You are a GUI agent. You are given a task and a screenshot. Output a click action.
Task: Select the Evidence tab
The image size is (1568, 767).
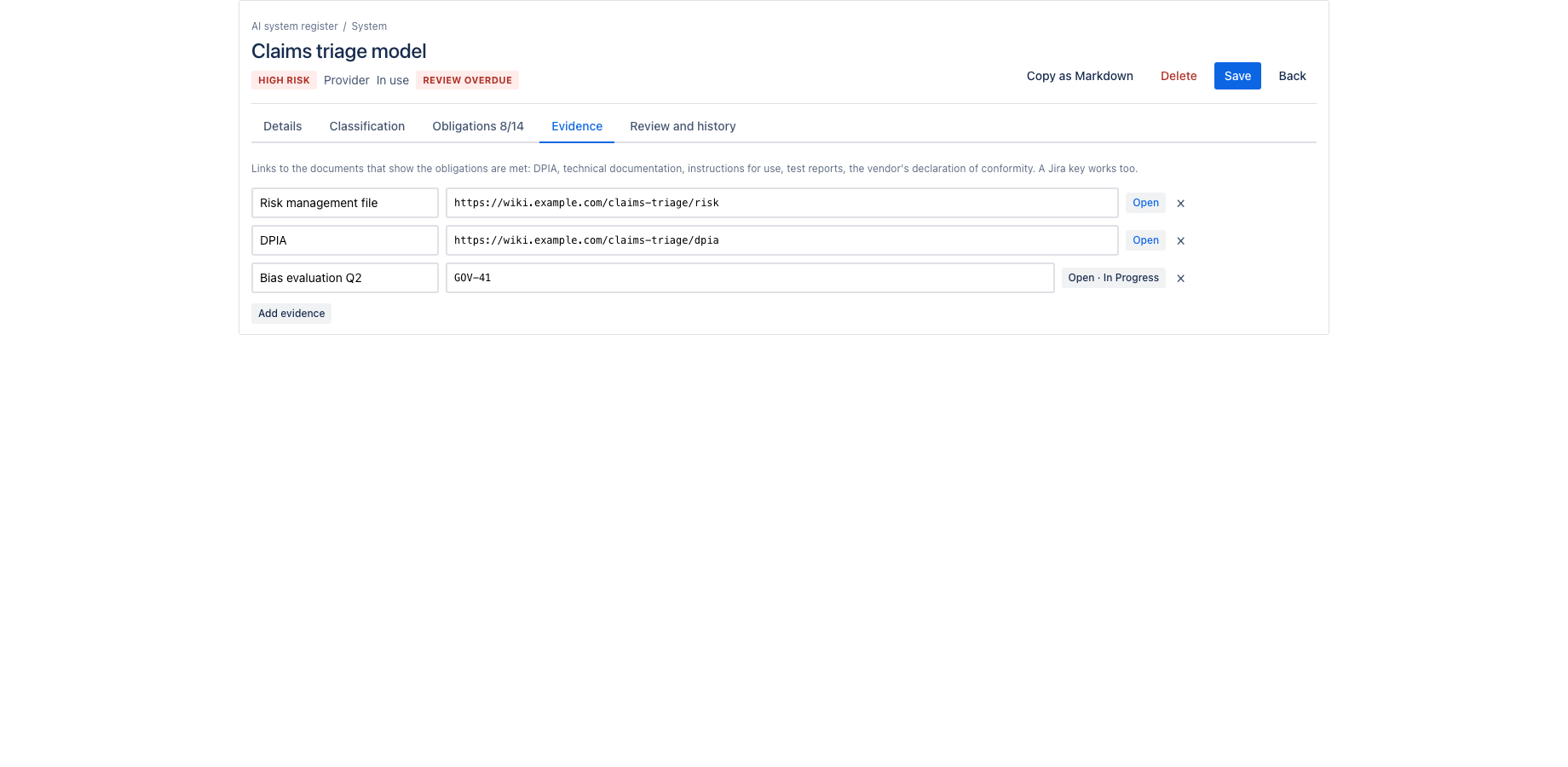pos(577,126)
